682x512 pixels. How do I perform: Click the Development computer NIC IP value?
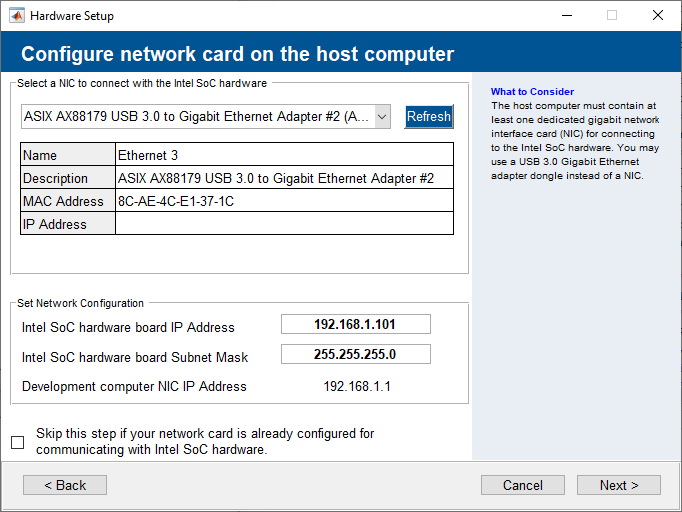[x=357, y=386]
